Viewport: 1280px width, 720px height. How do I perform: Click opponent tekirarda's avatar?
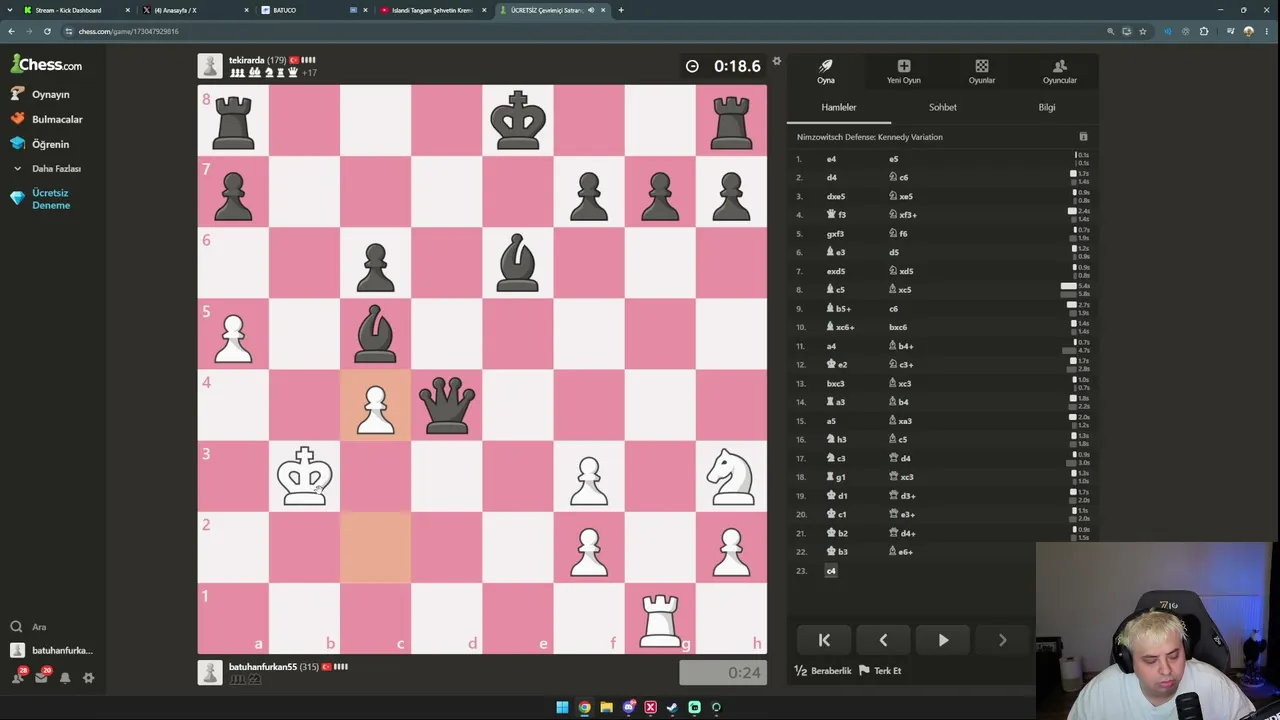(210, 66)
